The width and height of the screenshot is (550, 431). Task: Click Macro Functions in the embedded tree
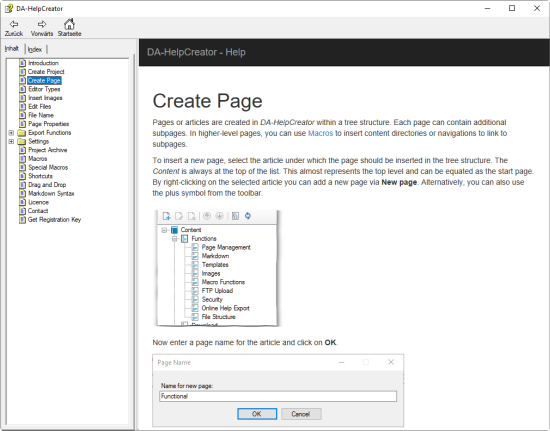point(223,282)
